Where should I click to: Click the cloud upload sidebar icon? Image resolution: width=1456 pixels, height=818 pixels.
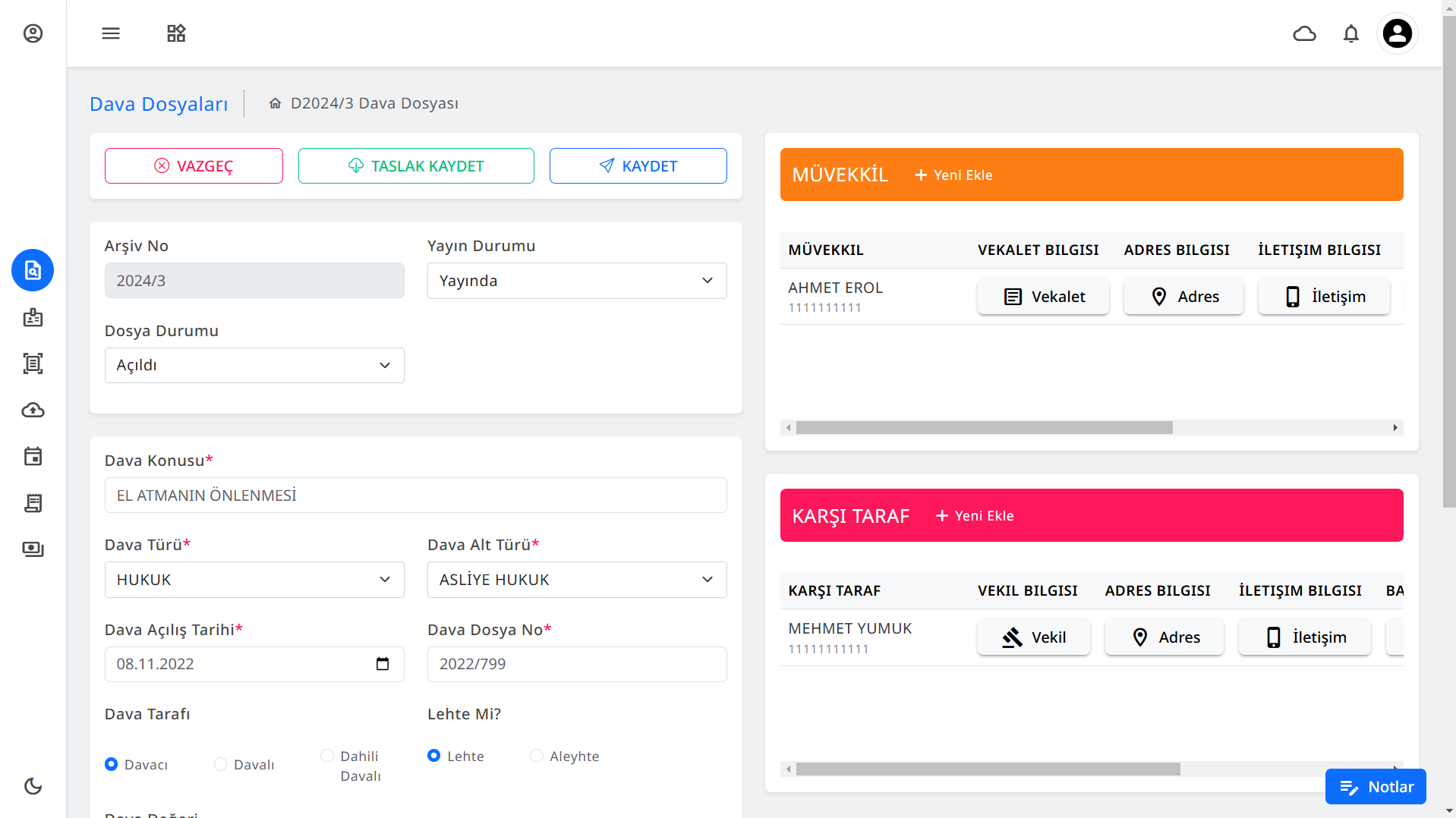[33, 411]
